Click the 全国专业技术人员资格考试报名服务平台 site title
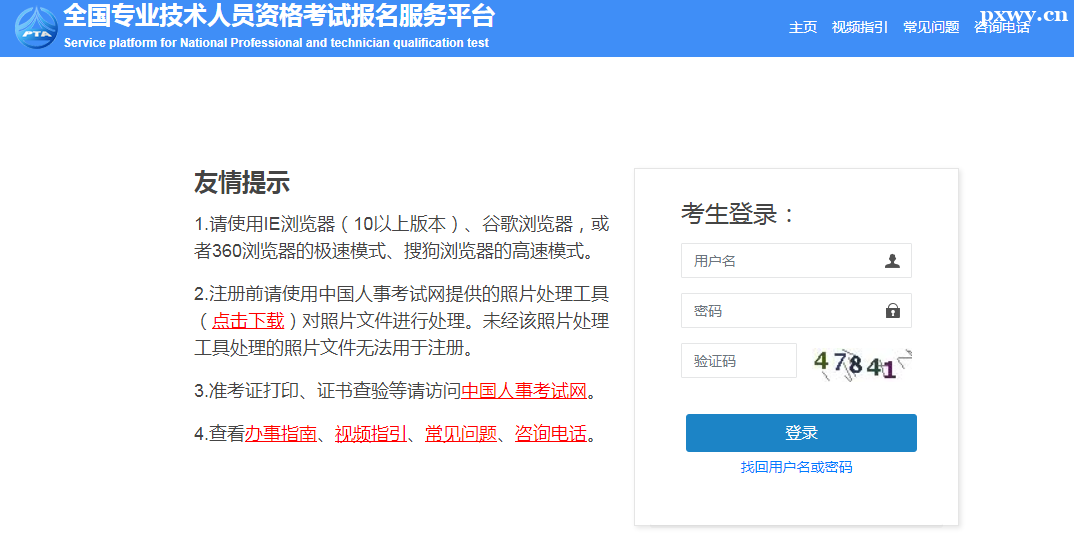1074x549 pixels. tap(278, 17)
